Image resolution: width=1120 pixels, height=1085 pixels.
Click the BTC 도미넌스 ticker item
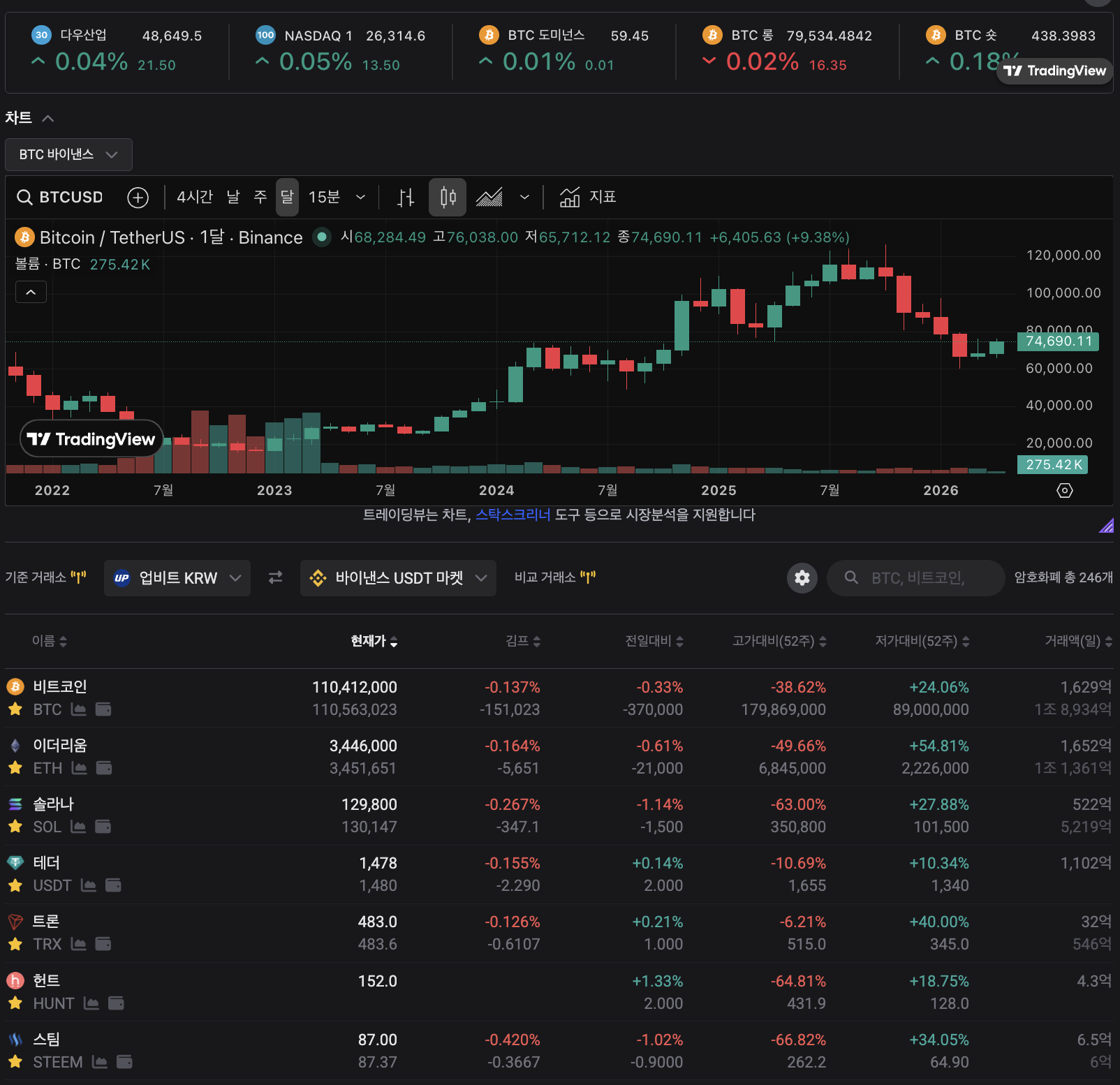(563, 50)
